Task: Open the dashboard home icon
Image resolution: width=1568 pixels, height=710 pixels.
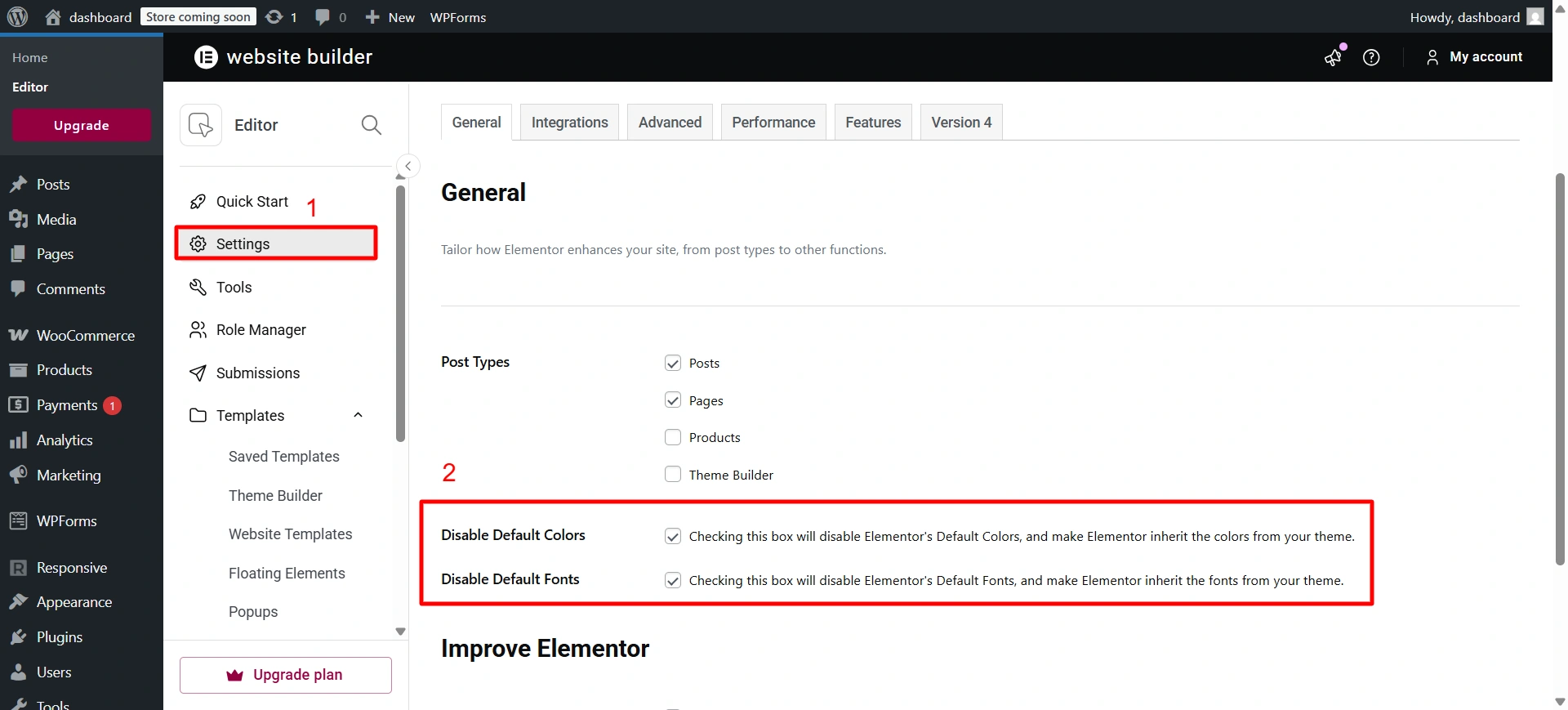Action: coord(53,17)
